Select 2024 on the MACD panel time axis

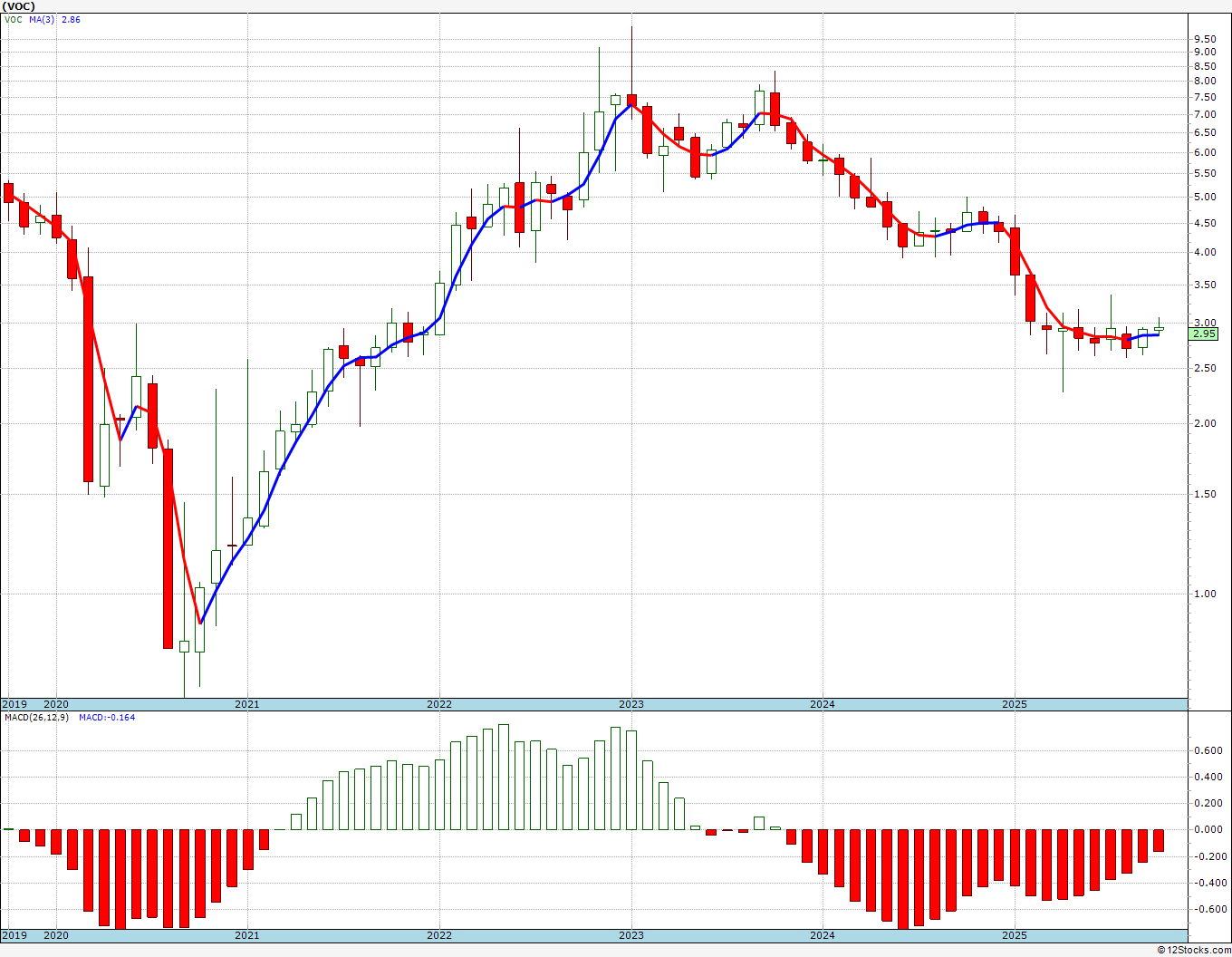[x=823, y=935]
